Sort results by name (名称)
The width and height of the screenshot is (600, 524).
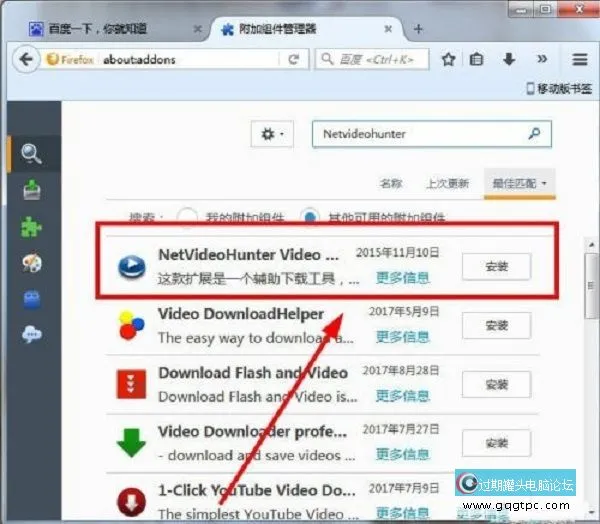click(x=391, y=184)
